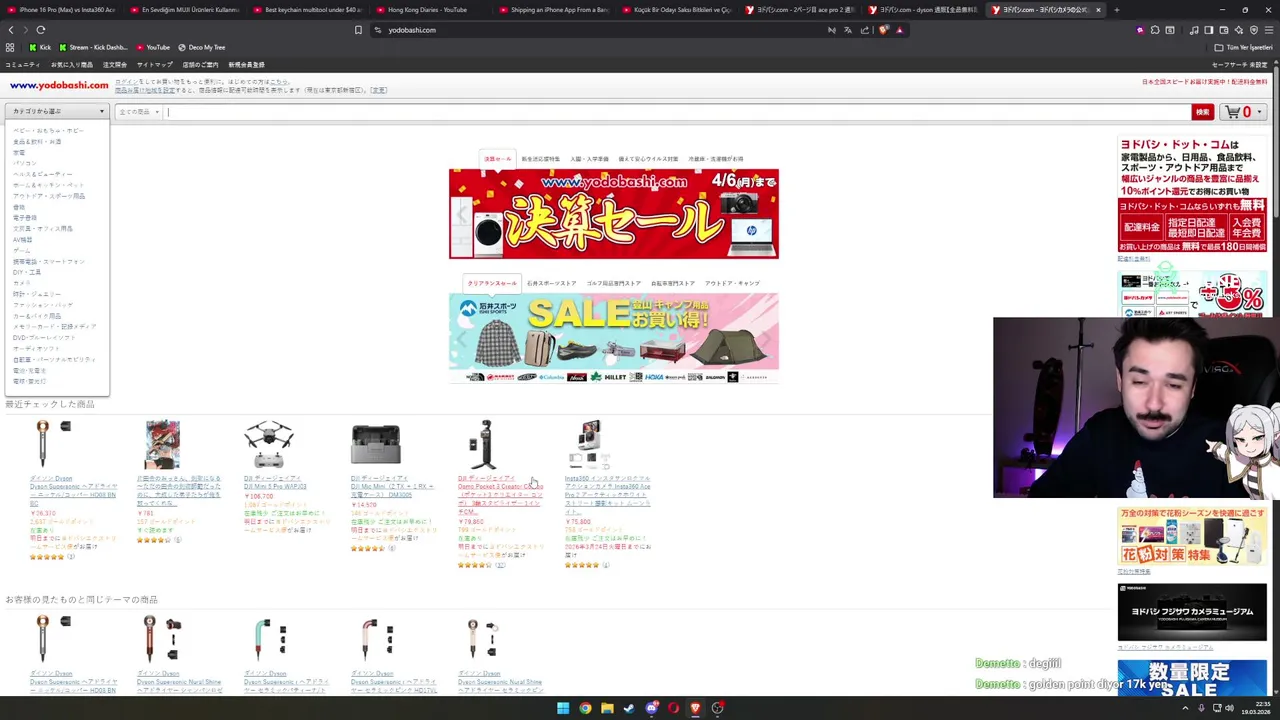Open the Deco My Tree bookmark
The image size is (1280, 720).
pos(201,47)
